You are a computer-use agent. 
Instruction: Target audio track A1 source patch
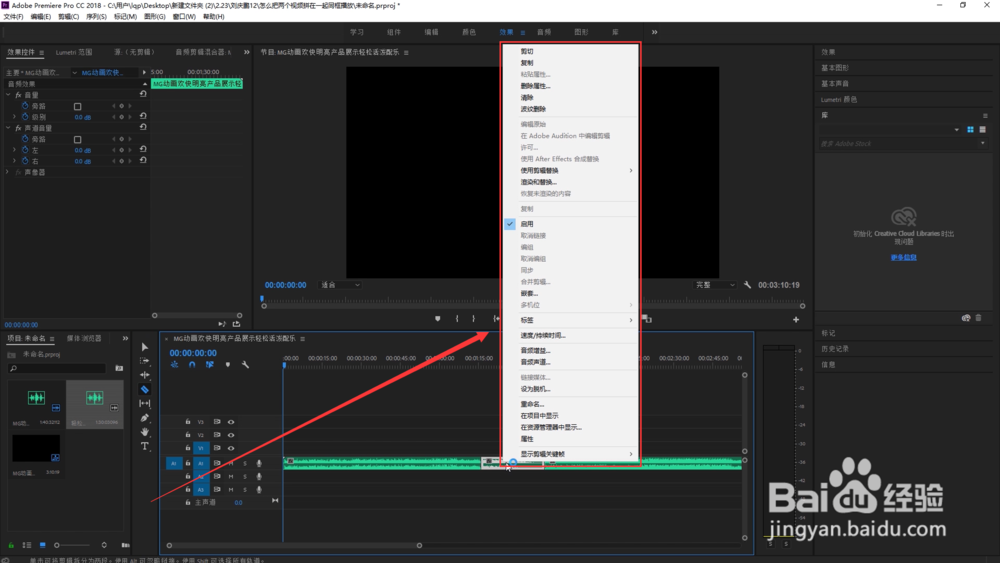coord(173,464)
